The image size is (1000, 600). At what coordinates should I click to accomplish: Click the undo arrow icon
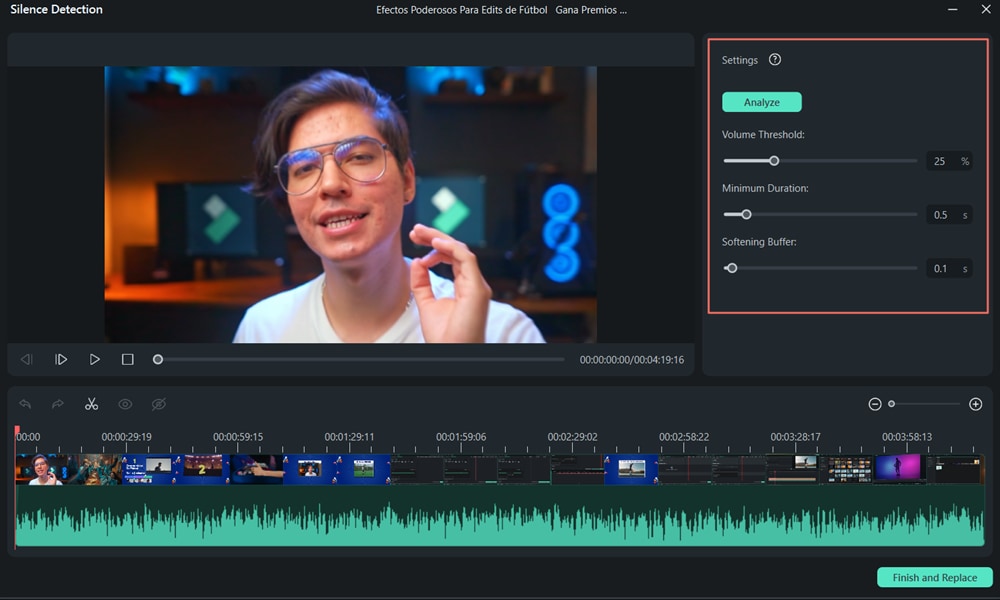[26, 404]
